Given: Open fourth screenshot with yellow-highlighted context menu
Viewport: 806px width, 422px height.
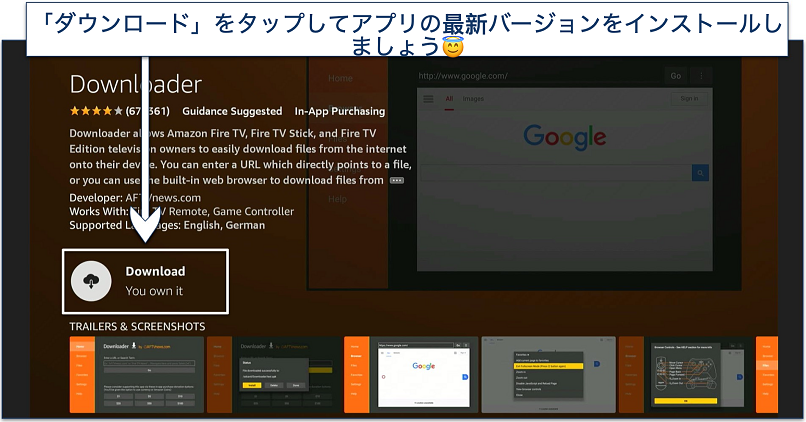Looking at the screenshot, I should (x=548, y=375).
